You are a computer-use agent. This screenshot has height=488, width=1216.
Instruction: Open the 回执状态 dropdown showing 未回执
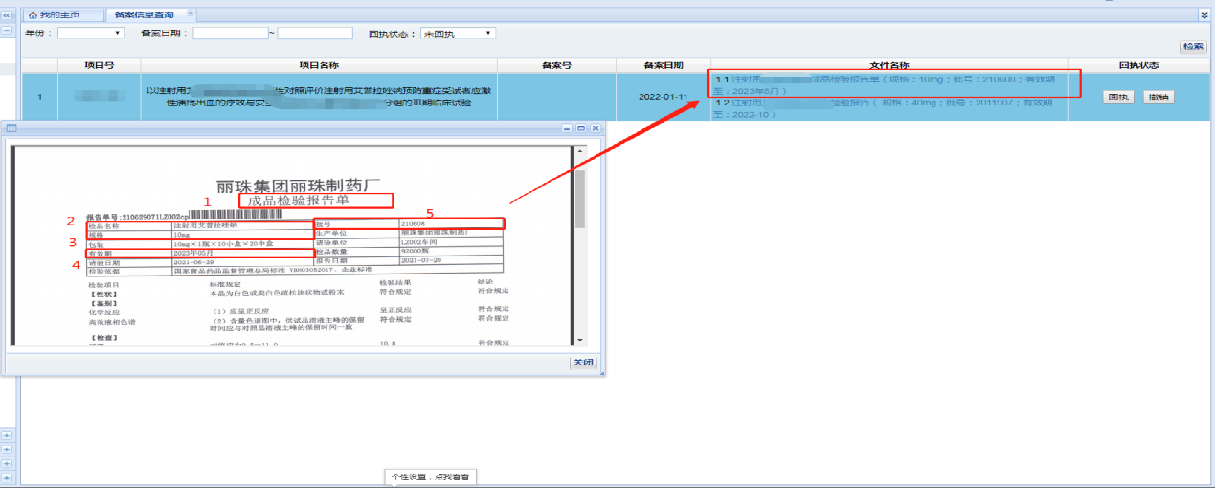tap(457, 33)
